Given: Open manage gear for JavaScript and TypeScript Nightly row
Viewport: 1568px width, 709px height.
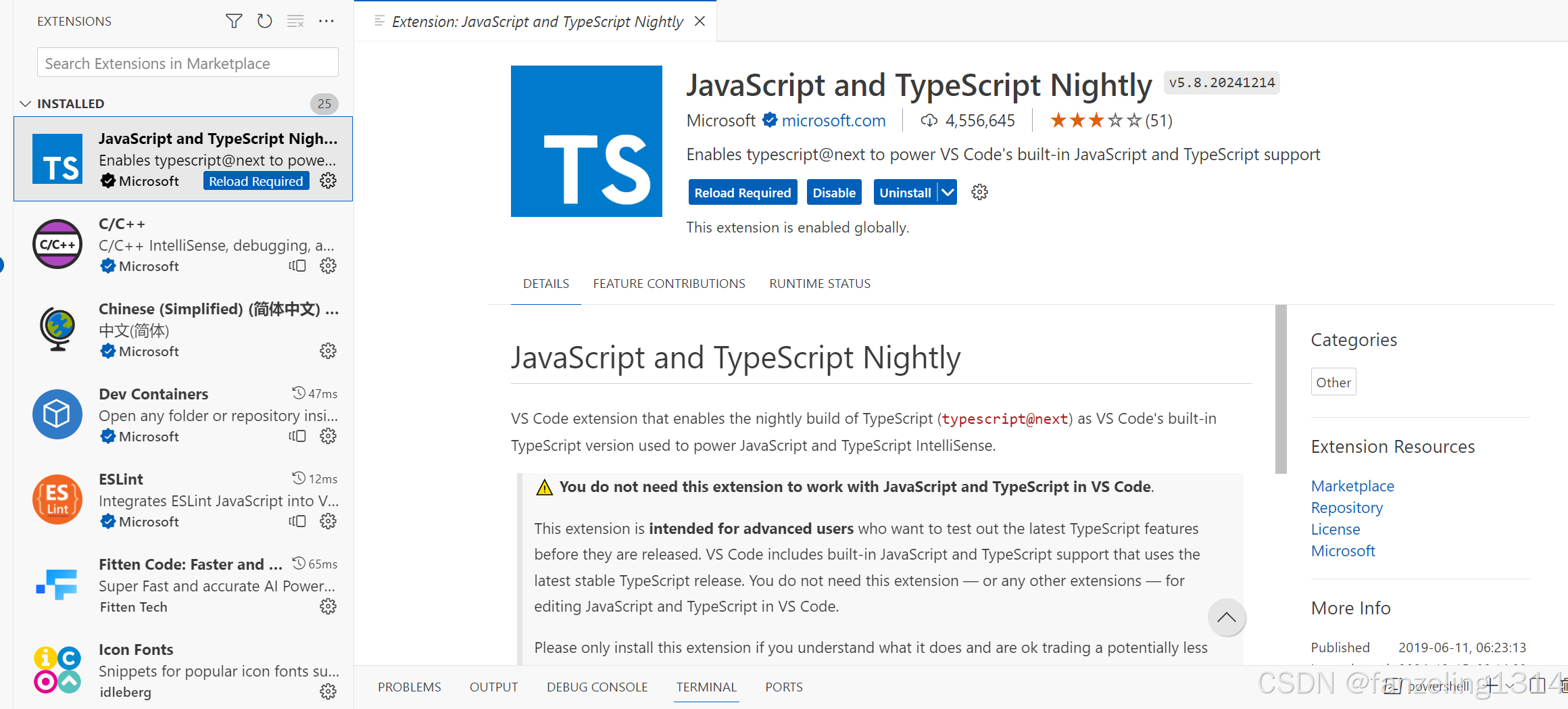Looking at the screenshot, I should coord(328,181).
